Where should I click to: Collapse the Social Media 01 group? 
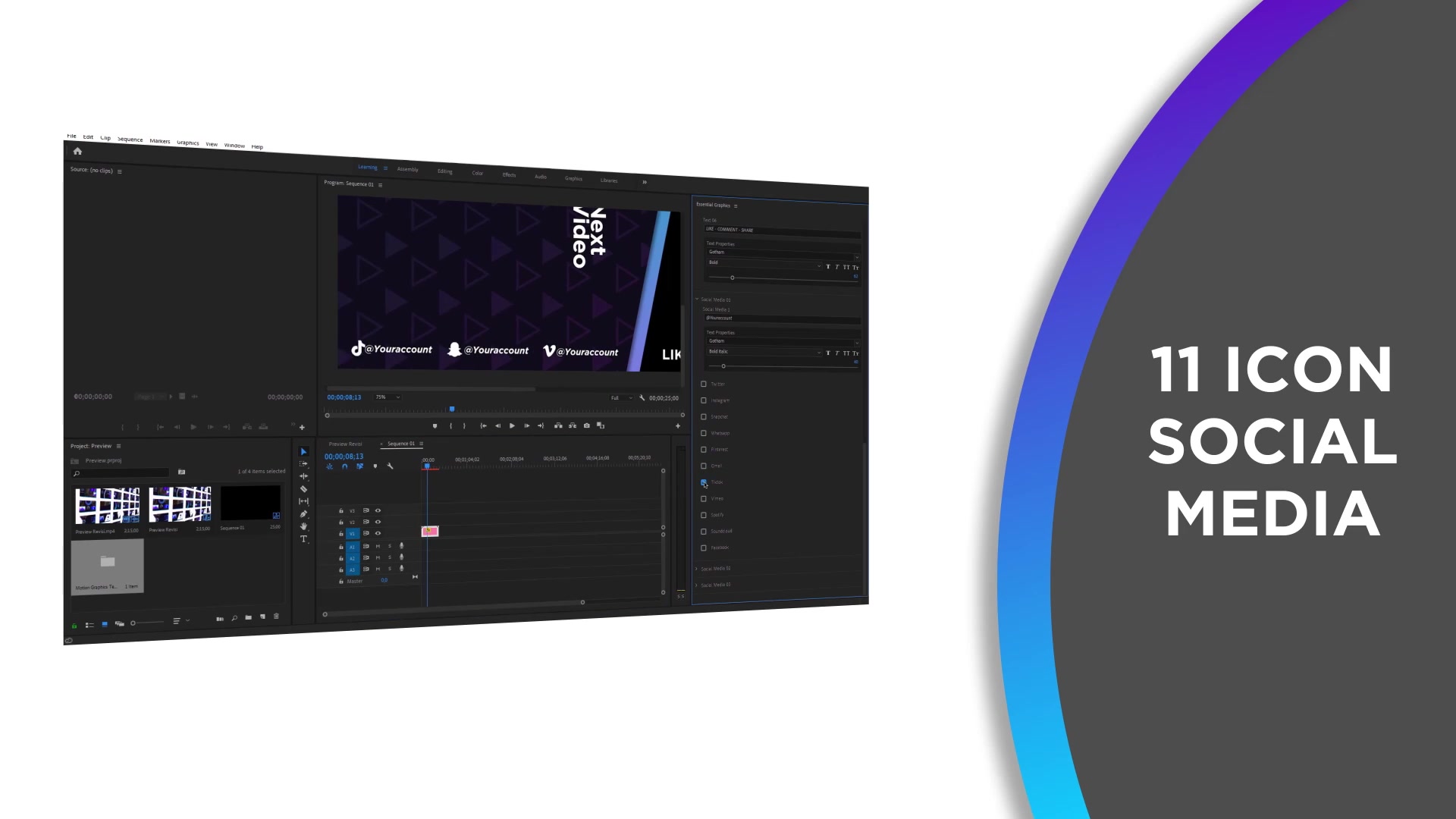click(697, 299)
